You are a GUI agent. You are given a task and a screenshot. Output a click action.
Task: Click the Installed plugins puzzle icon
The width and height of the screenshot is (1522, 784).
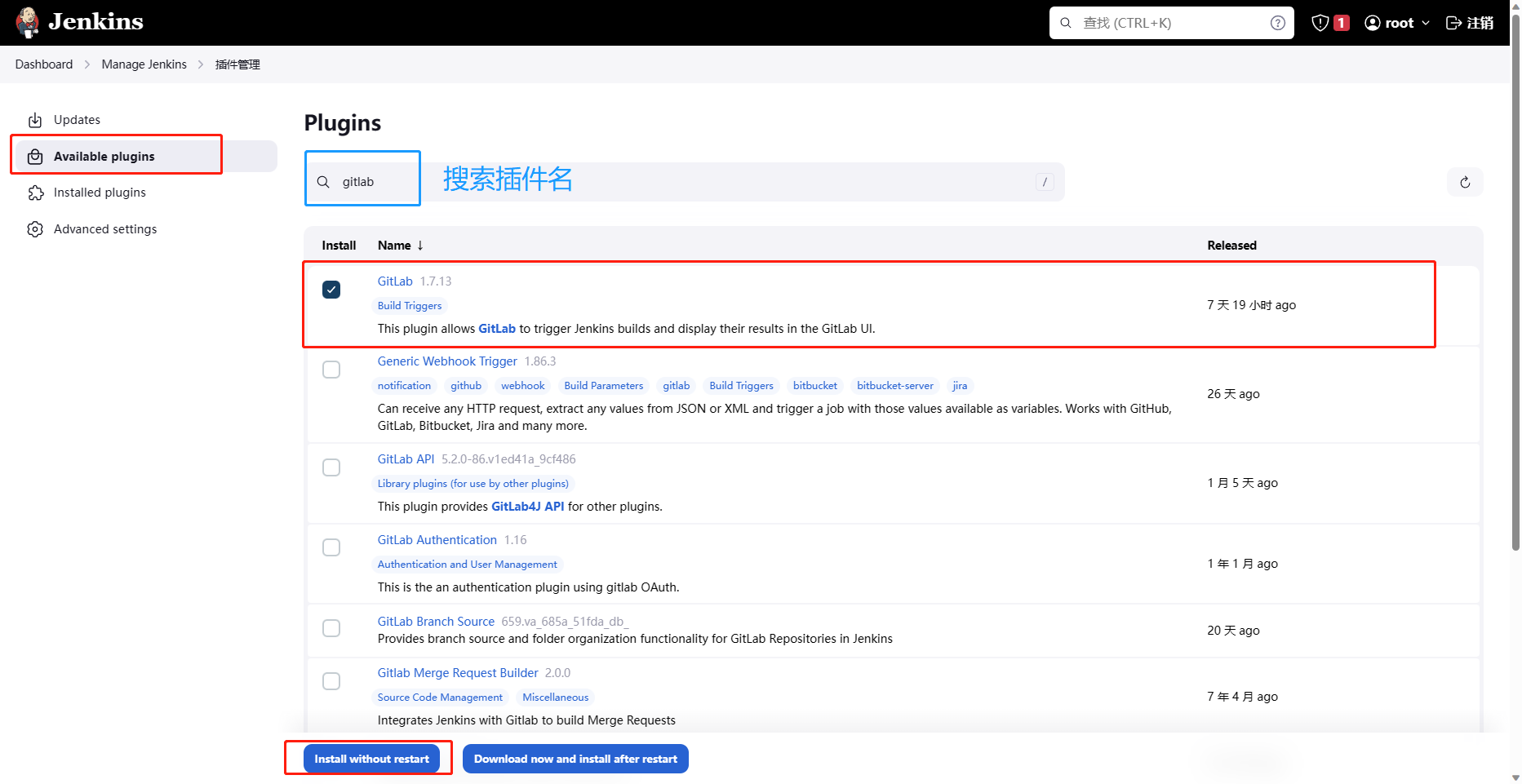35,193
